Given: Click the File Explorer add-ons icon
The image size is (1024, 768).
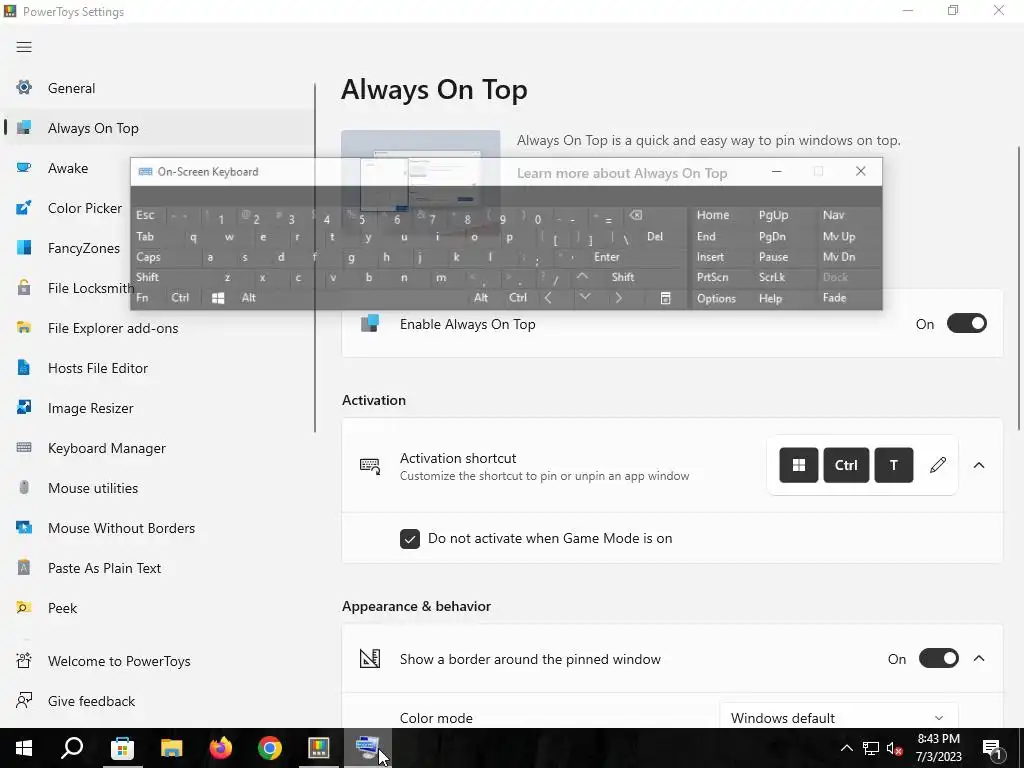Looking at the screenshot, I should pos(24,328).
